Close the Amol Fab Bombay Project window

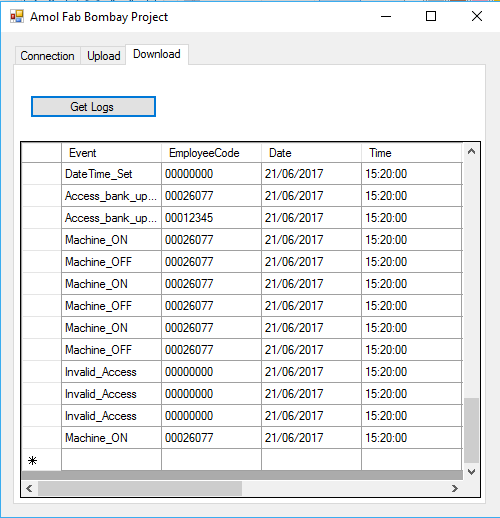[x=477, y=16]
